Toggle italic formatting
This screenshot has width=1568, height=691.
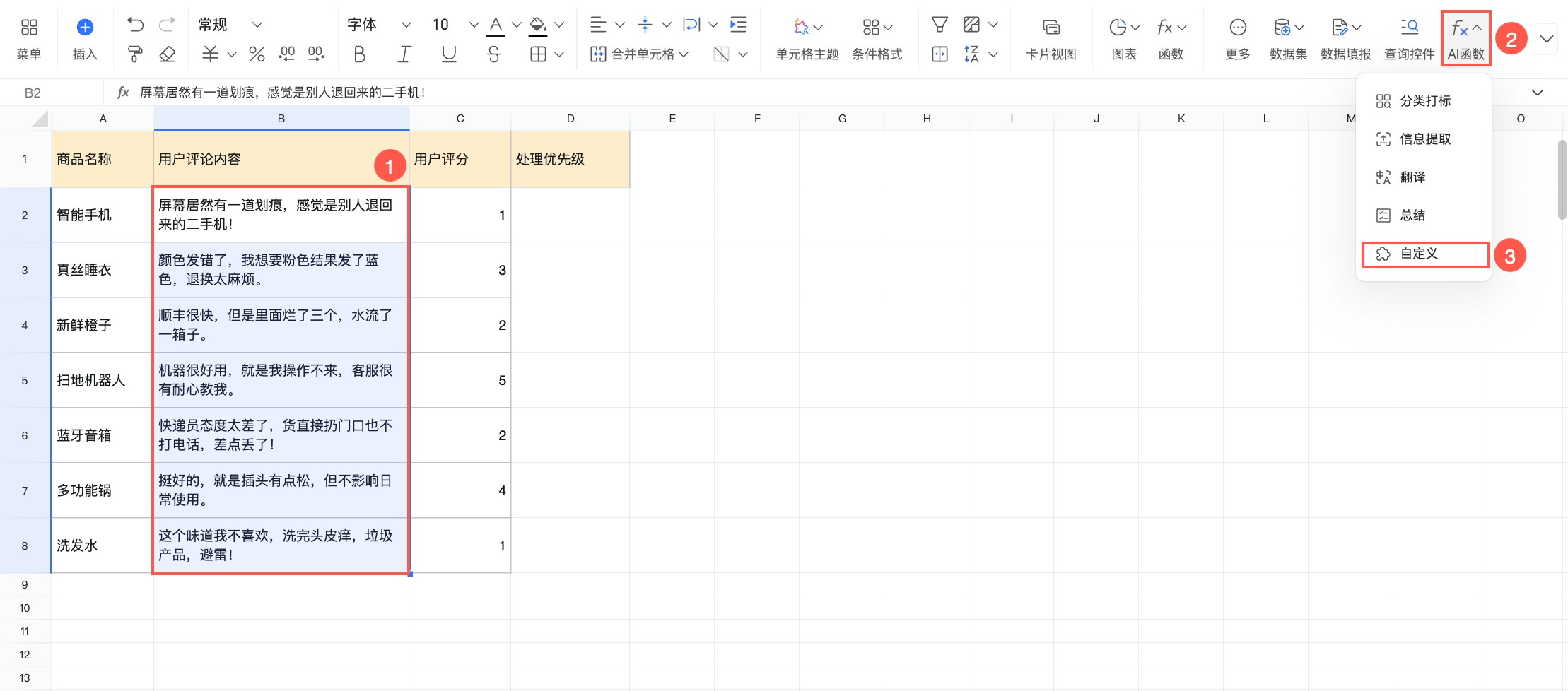tap(404, 54)
